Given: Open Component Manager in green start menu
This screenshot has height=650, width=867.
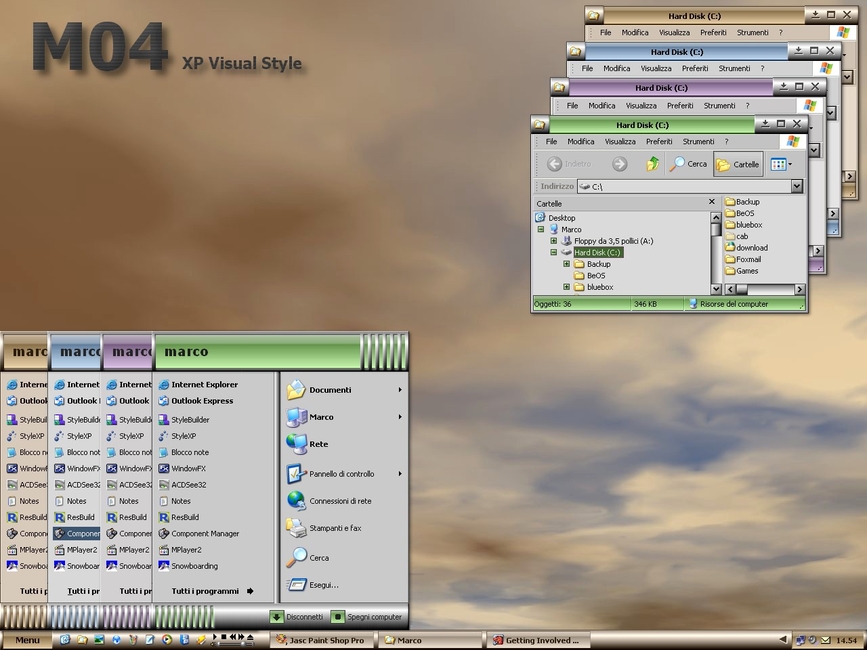Looking at the screenshot, I should 199,533.
